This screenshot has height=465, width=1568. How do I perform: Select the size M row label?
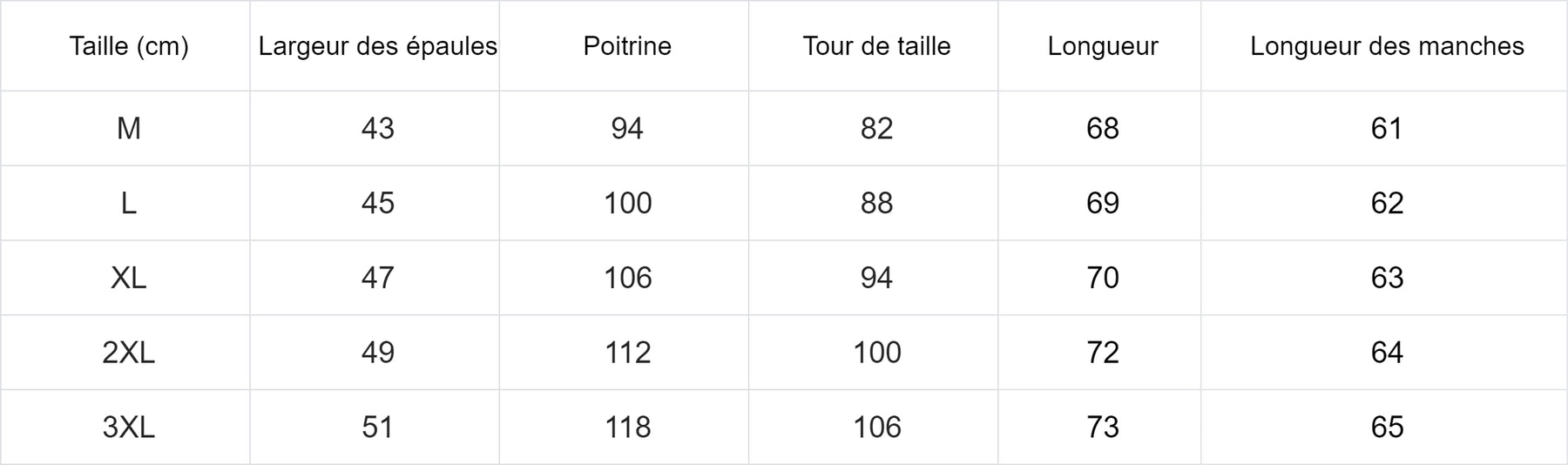[129, 129]
